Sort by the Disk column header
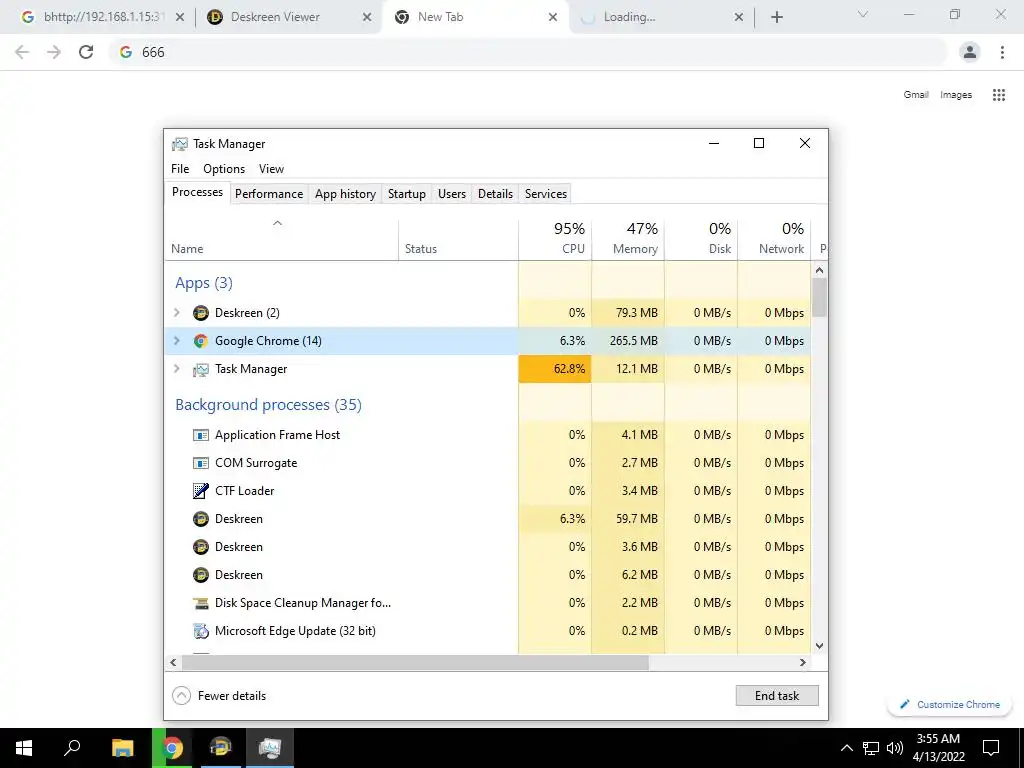 (x=701, y=240)
